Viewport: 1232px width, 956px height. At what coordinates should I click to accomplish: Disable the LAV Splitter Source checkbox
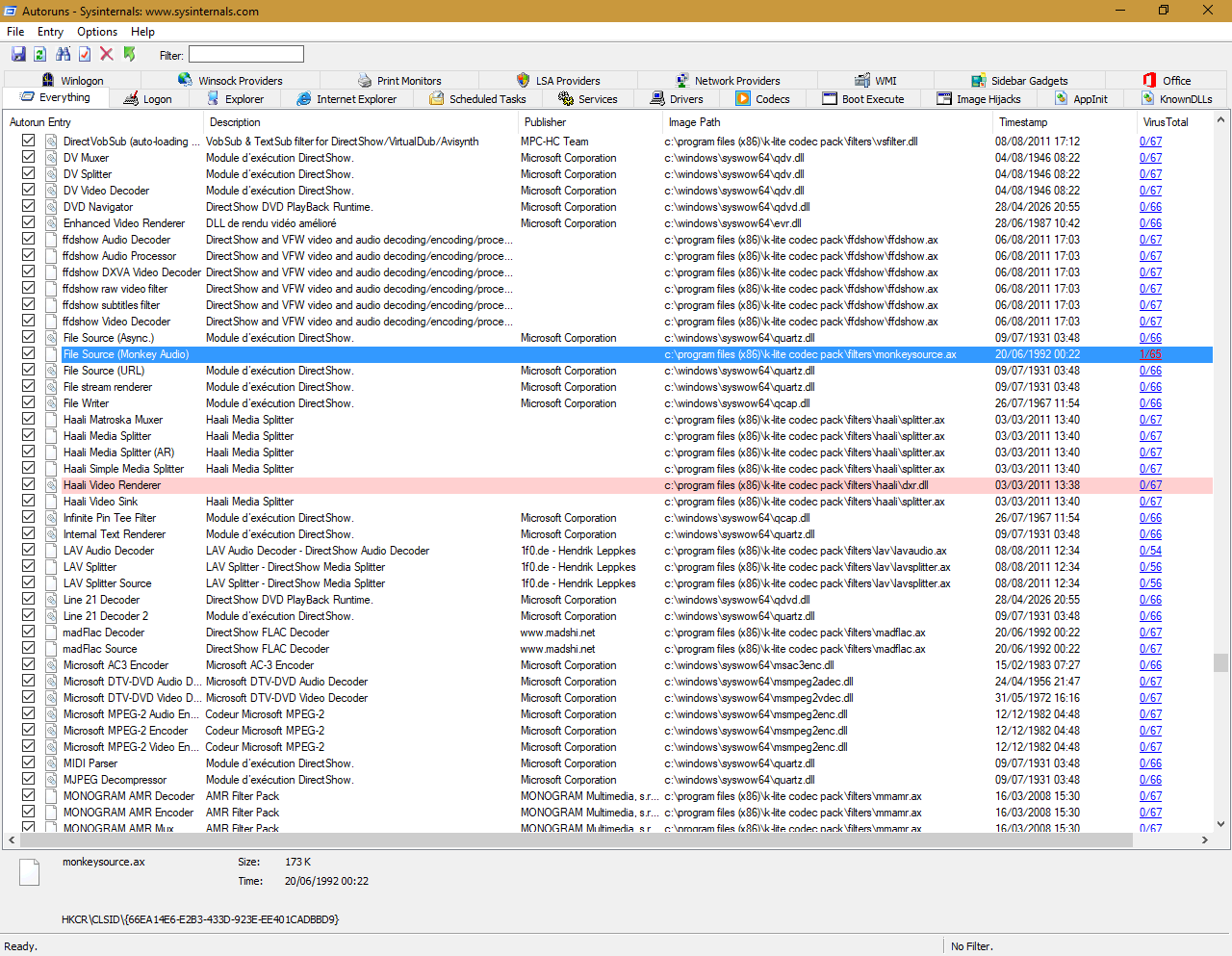click(x=29, y=583)
